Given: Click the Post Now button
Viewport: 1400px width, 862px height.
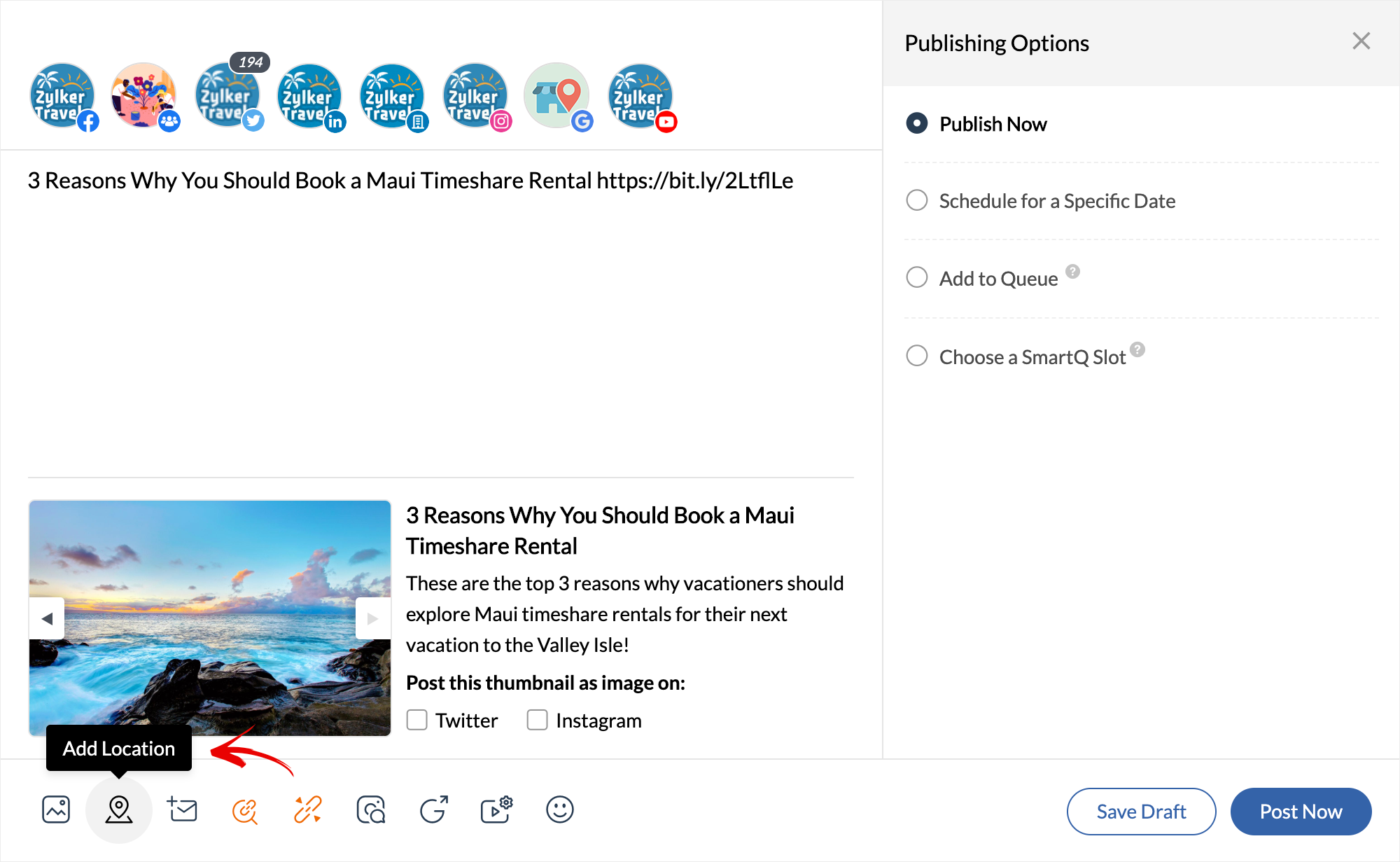Looking at the screenshot, I should 1301,811.
